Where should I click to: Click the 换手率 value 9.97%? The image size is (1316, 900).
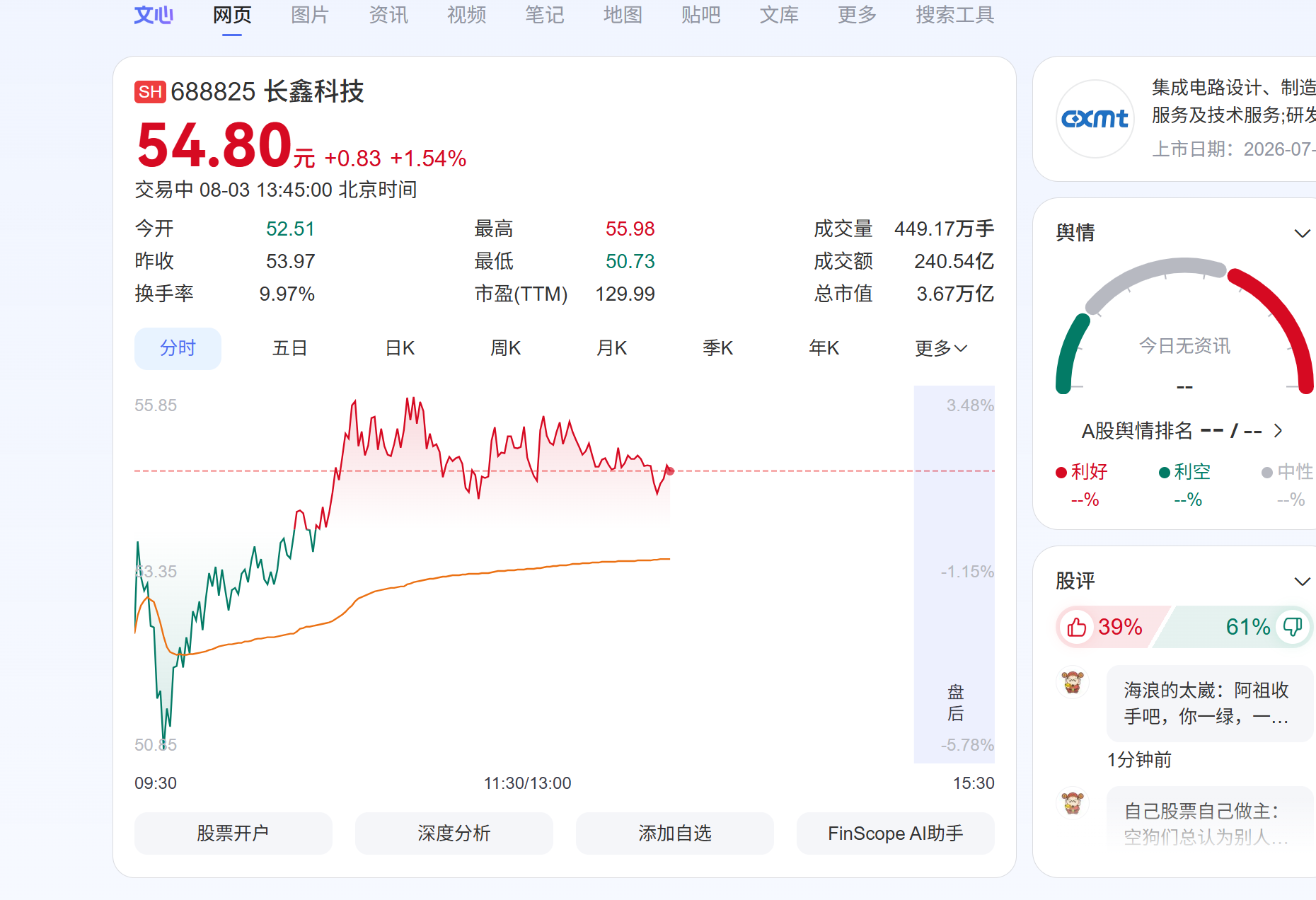pyautogui.click(x=287, y=294)
